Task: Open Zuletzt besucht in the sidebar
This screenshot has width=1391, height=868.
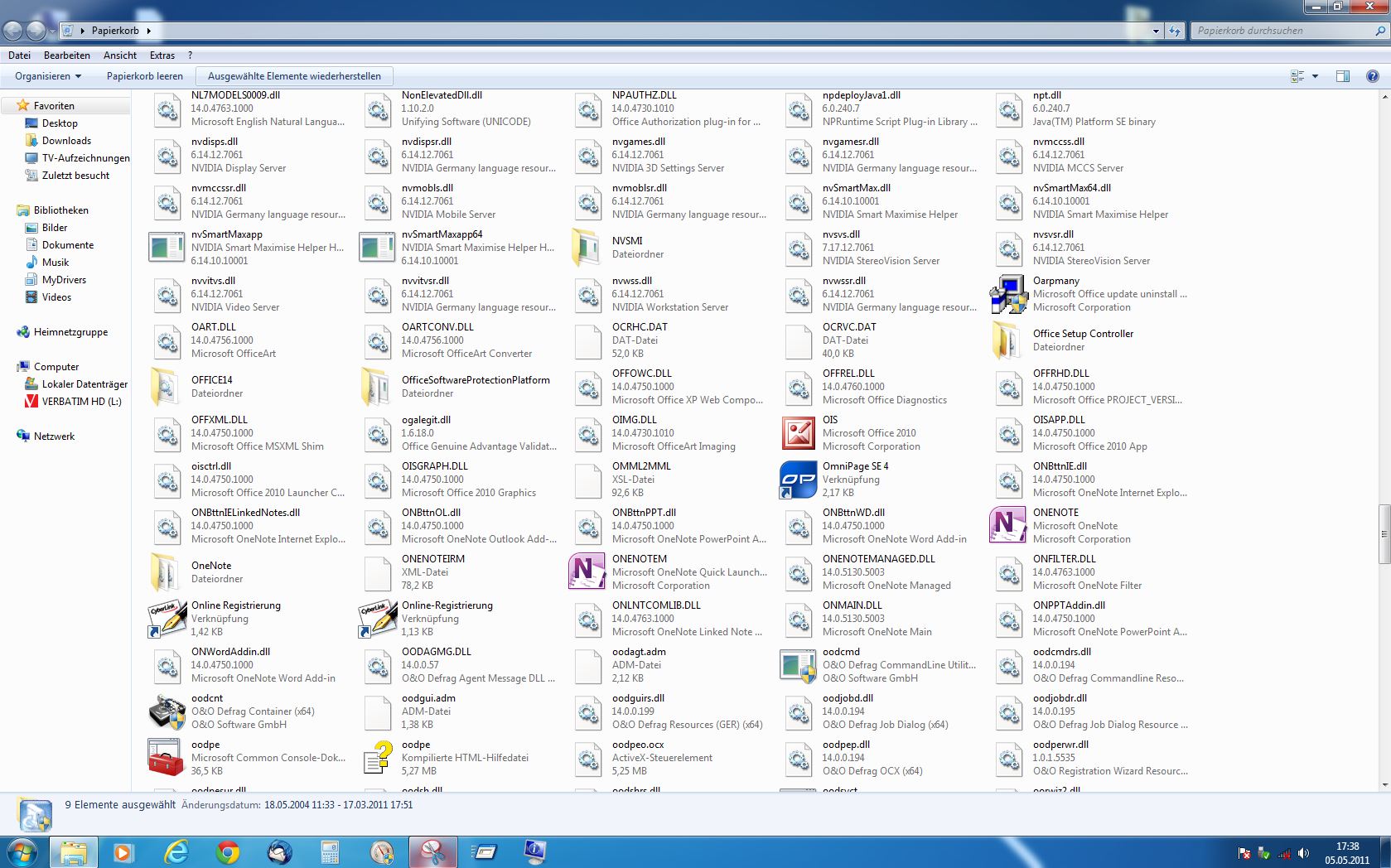Action: (75, 176)
